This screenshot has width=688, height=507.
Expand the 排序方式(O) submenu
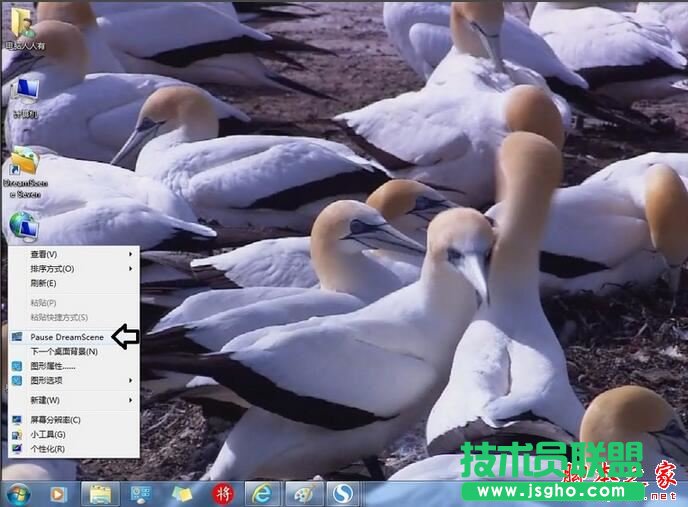54,269
